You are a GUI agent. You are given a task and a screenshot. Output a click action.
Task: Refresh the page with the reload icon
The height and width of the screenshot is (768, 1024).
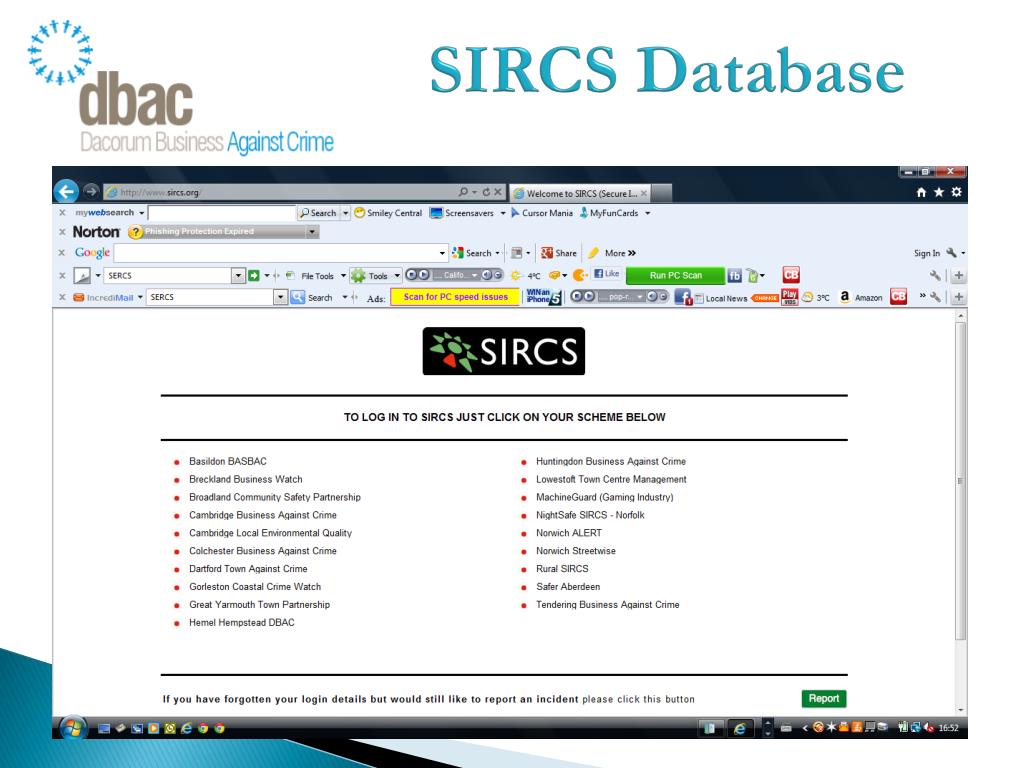(486, 192)
